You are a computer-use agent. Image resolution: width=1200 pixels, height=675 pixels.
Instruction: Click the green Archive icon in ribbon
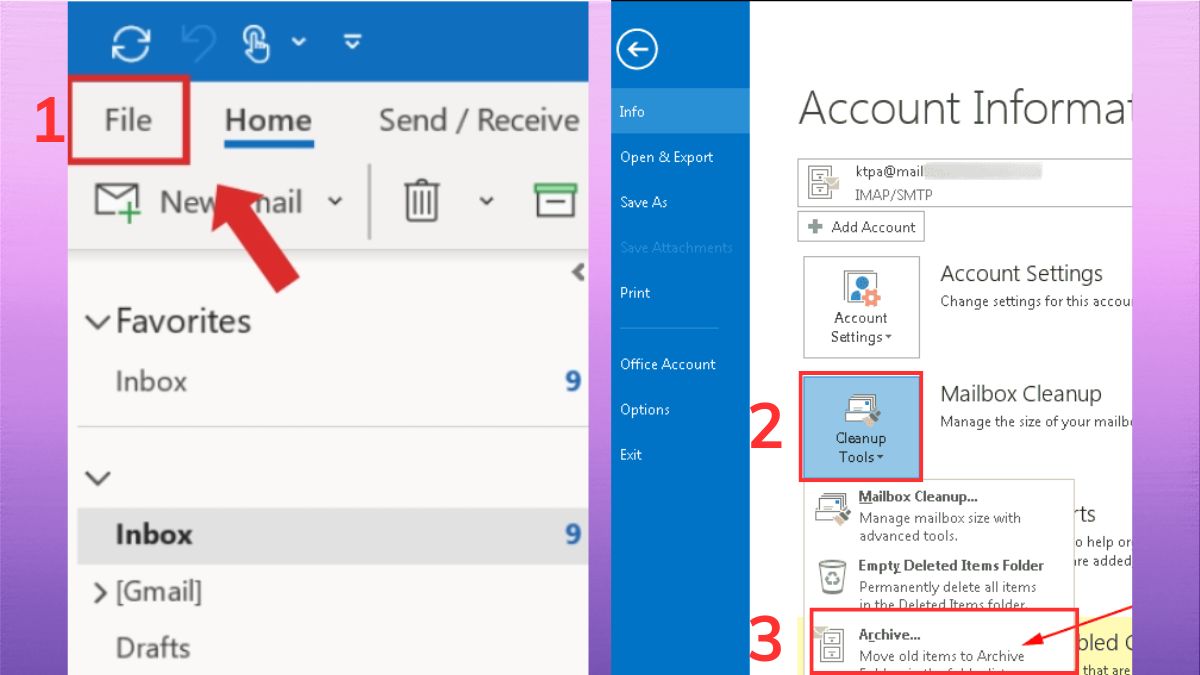tap(556, 200)
